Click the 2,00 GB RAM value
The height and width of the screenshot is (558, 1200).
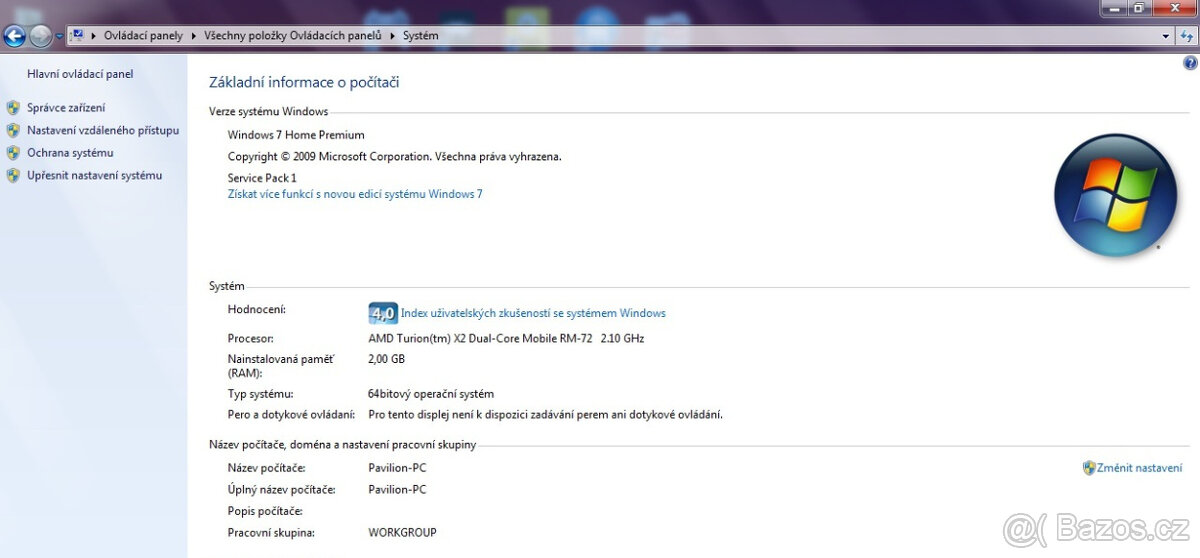click(386, 359)
